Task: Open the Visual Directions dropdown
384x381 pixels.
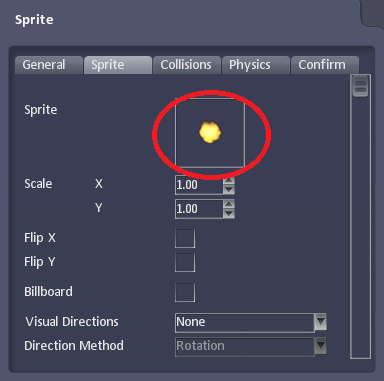Action: [x=251, y=322]
